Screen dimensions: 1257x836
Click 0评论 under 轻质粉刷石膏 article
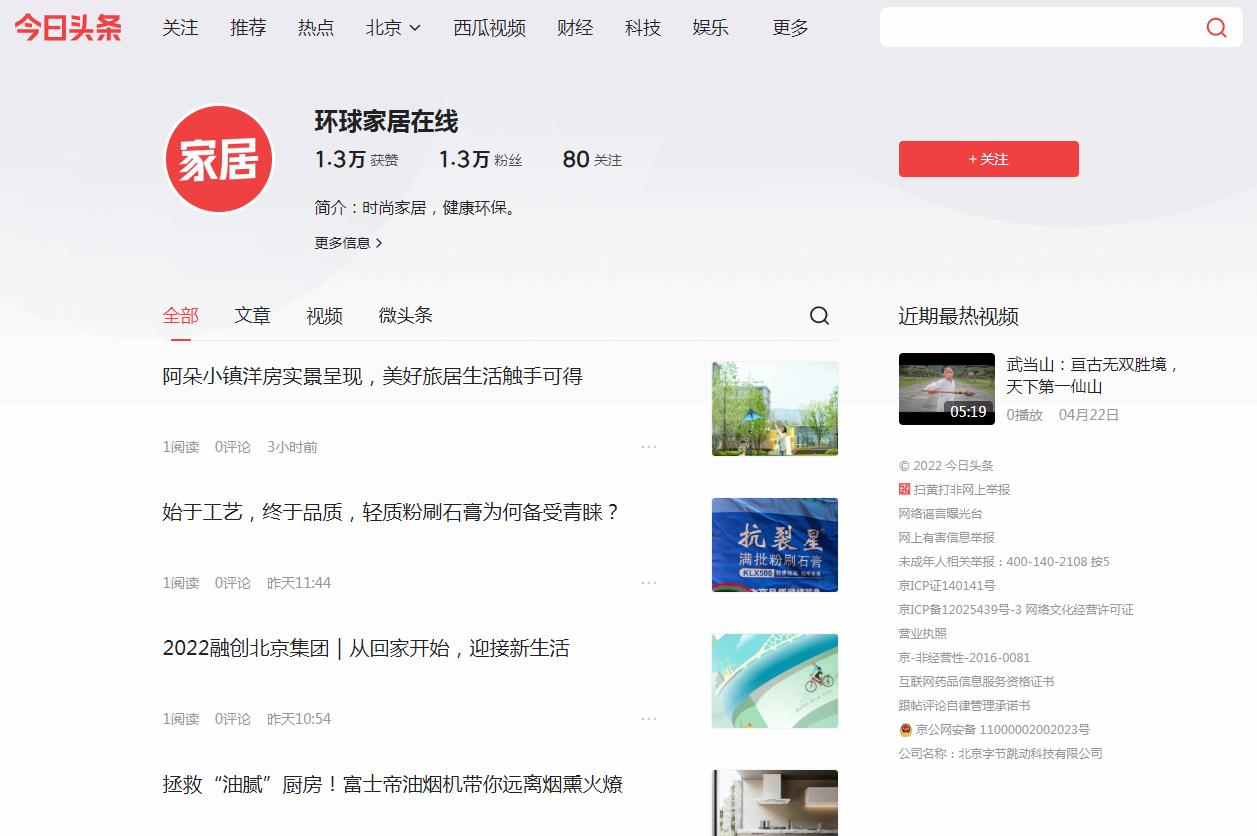(233, 583)
